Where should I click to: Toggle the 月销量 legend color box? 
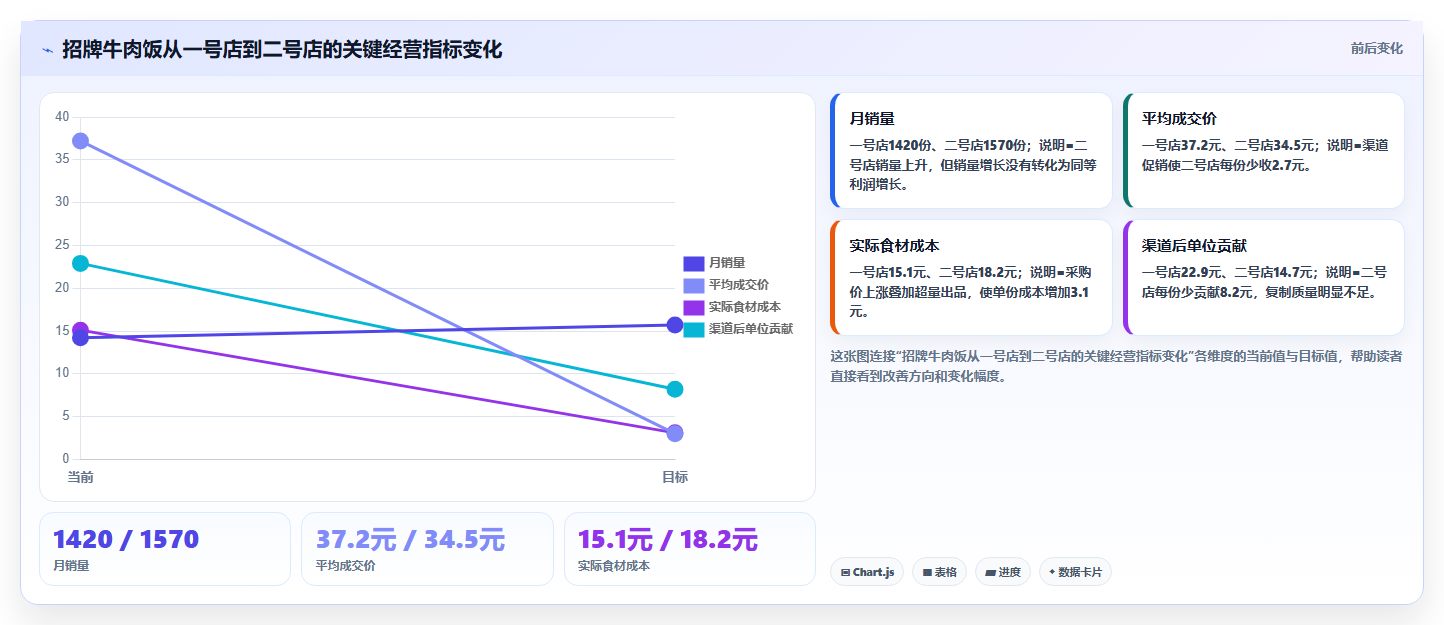(694, 263)
